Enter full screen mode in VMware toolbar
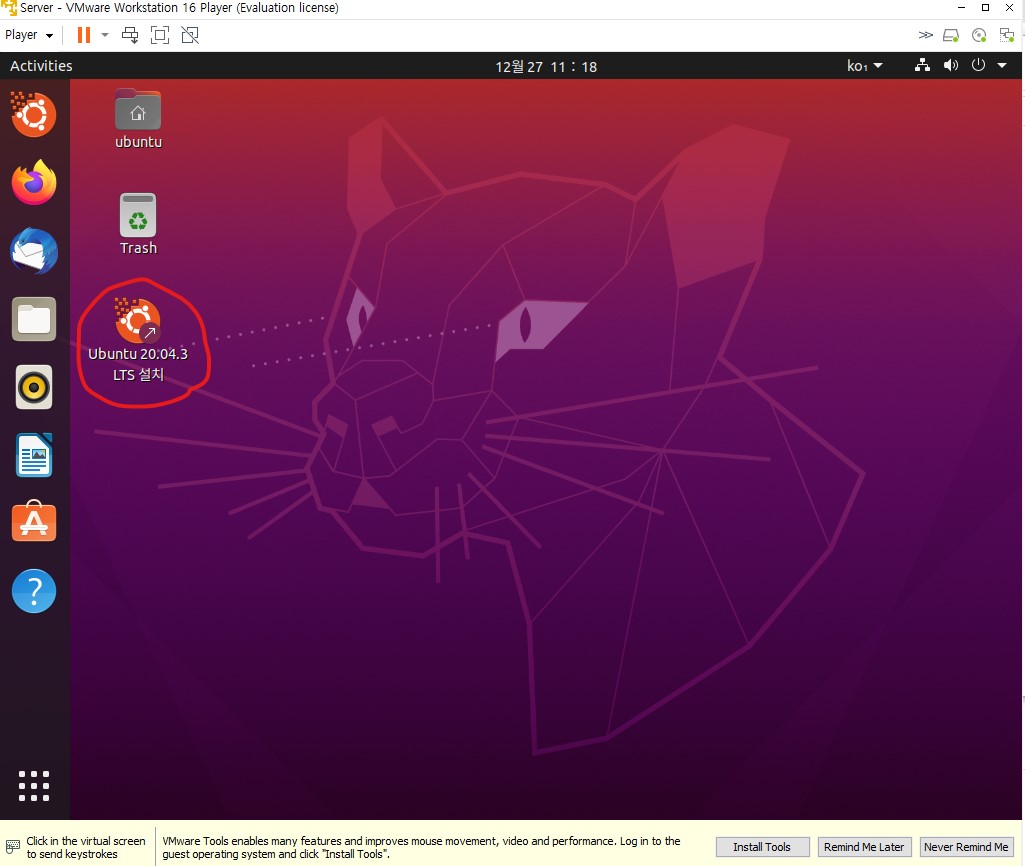 click(x=160, y=35)
